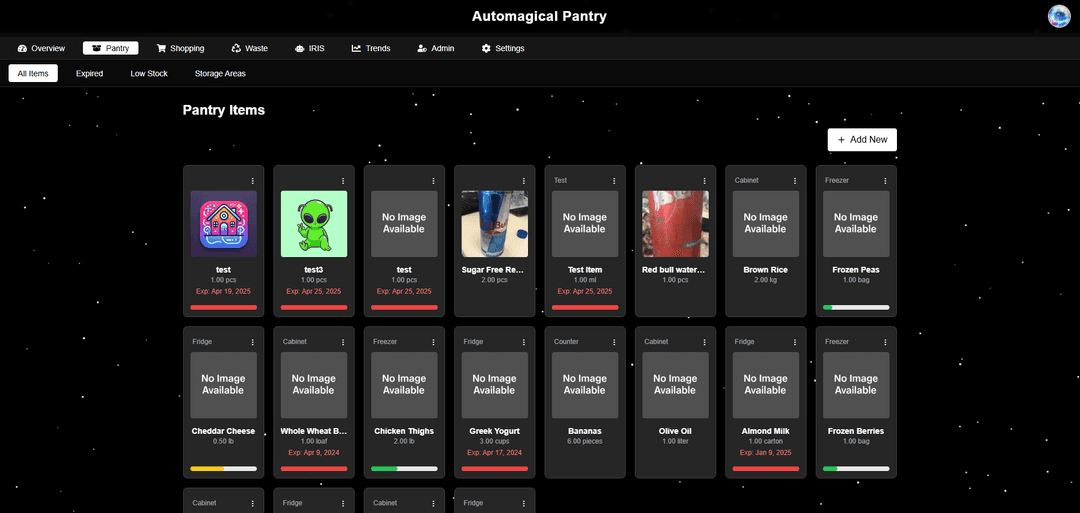Click the Almond Milk red expiry bar
The height and width of the screenshot is (513, 1080).
coord(766,468)
